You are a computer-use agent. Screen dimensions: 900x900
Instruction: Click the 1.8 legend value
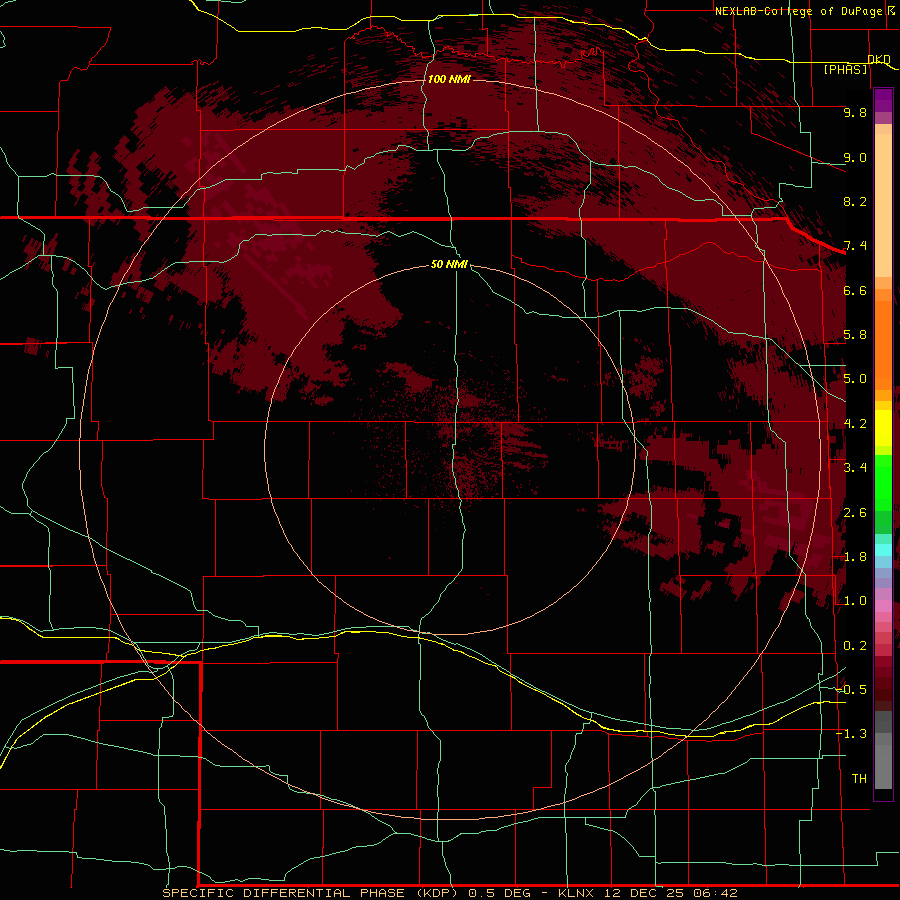[855, 557]
